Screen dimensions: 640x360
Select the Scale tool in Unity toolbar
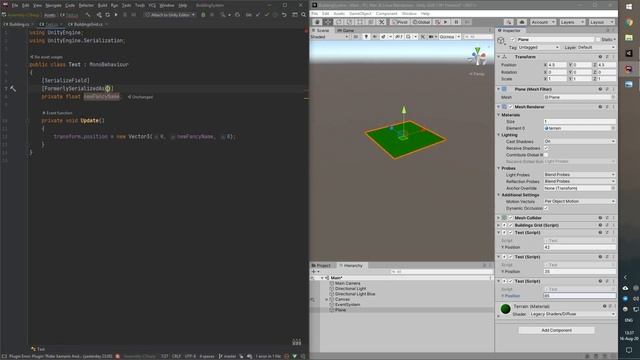pyautogui.click(x=349, y=22)
